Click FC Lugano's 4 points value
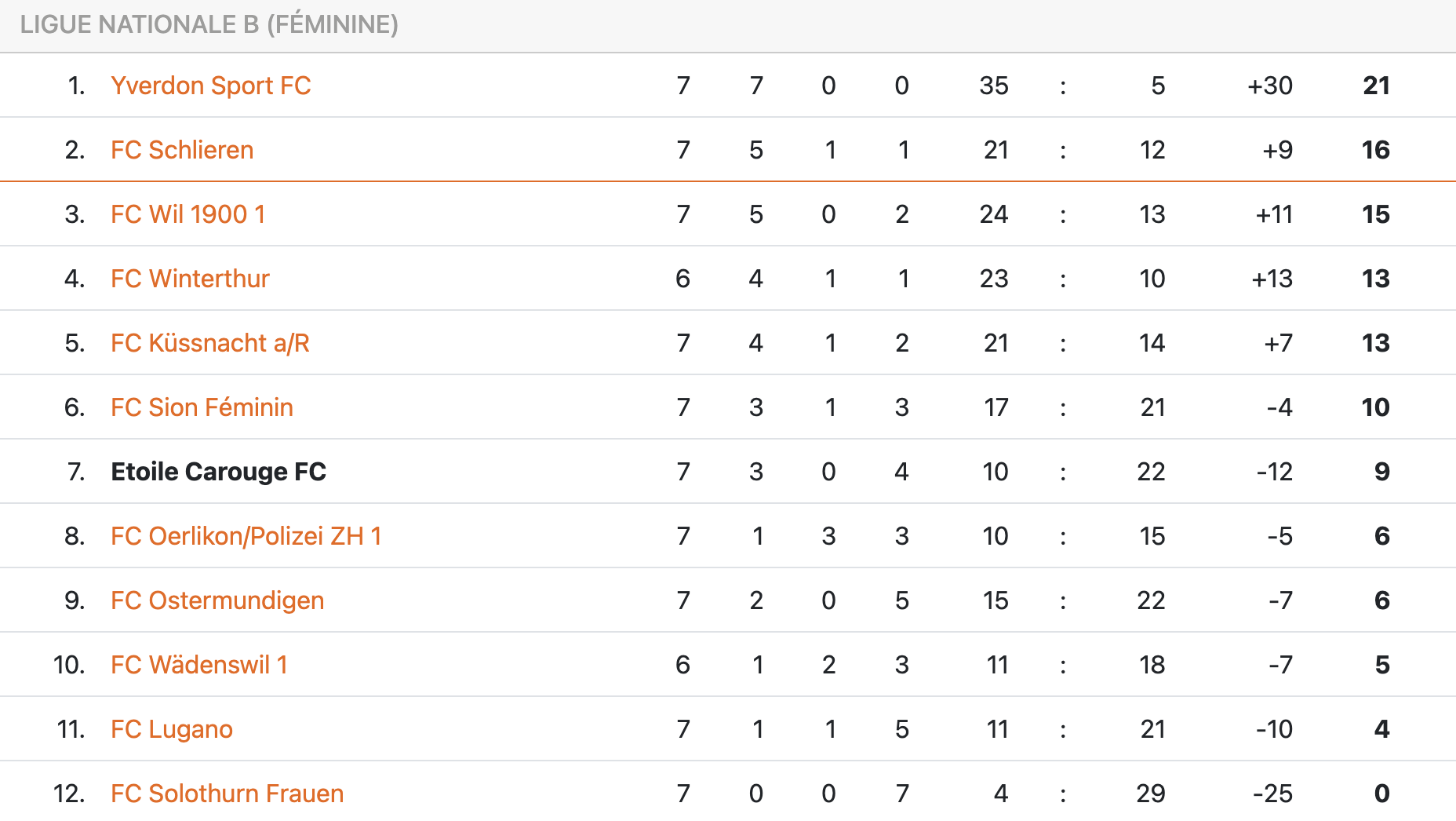 click(1381, 729)
